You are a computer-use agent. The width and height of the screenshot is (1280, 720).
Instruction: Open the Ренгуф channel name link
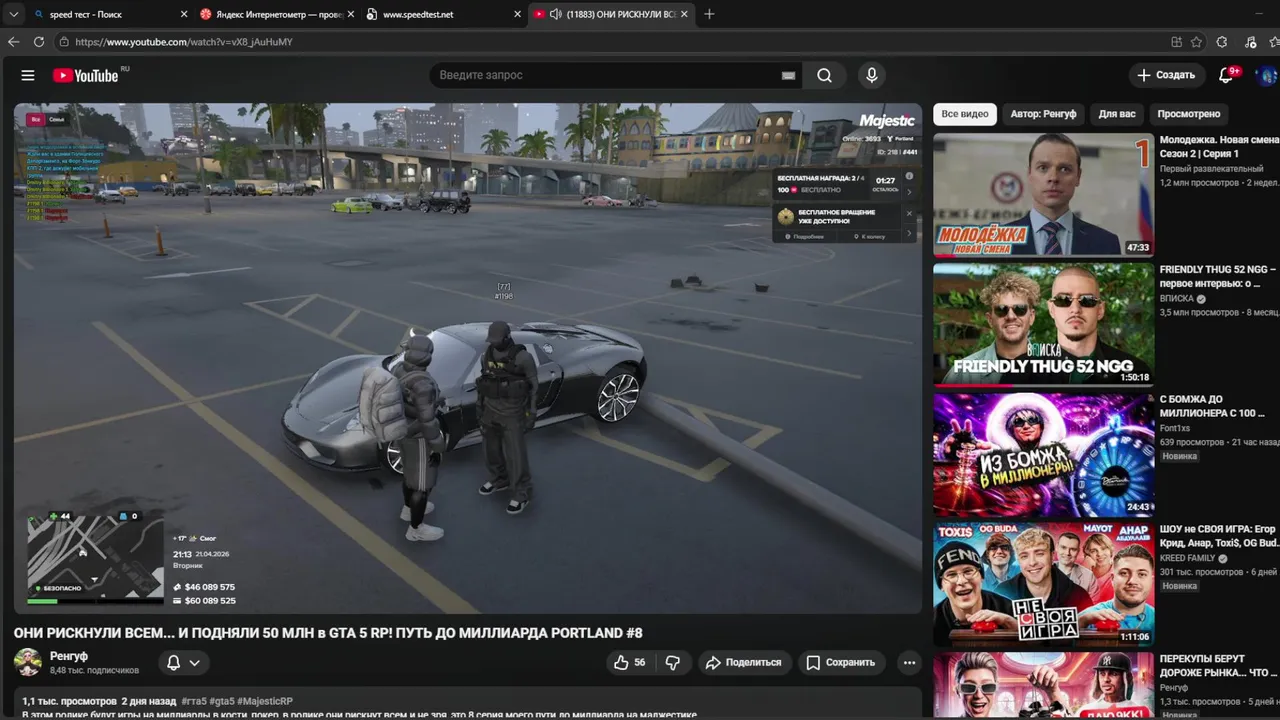click(x=69, y=656)
